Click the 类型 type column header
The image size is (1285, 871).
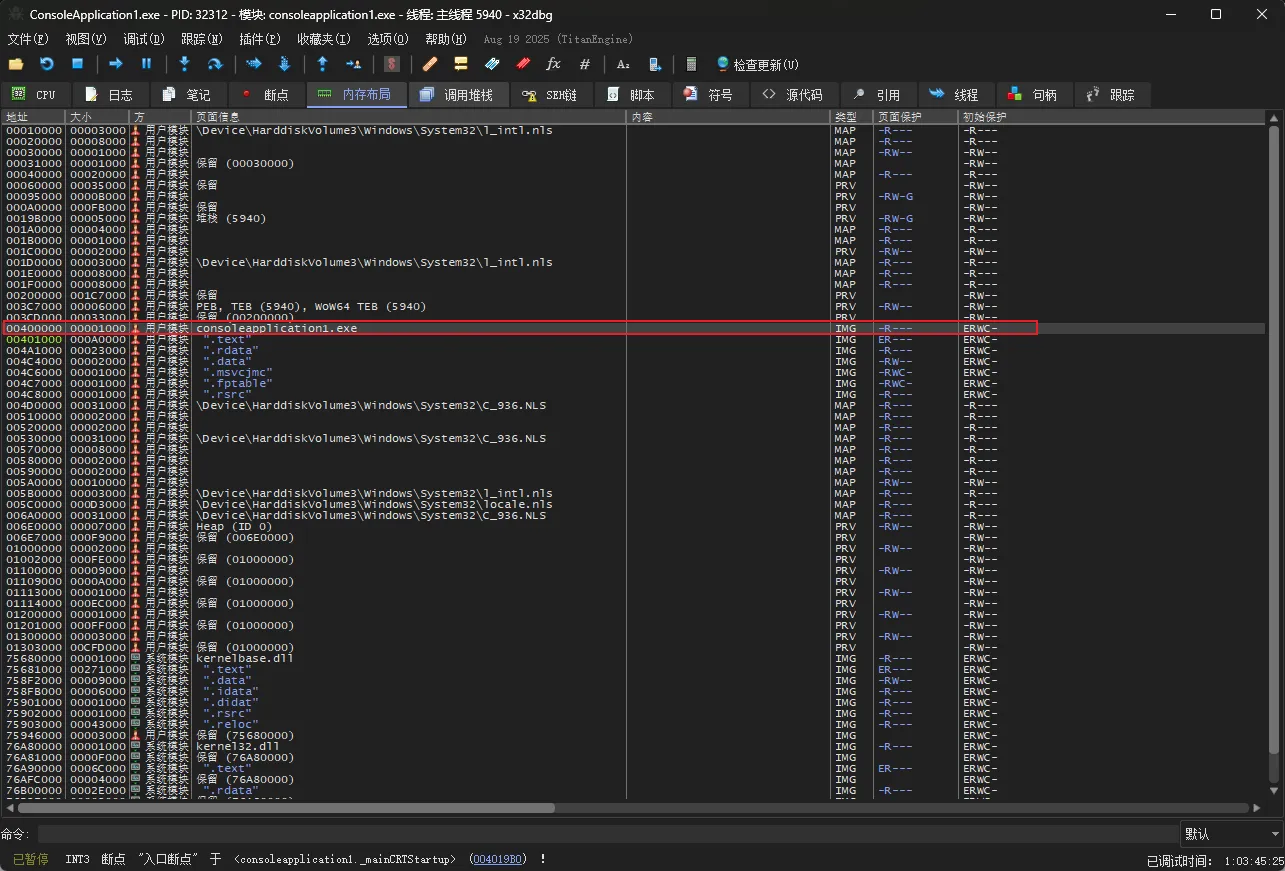[852, 117]
